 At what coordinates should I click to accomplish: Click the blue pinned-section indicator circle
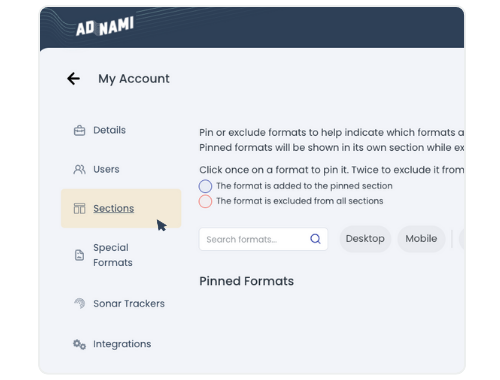[x=205, y=186]
